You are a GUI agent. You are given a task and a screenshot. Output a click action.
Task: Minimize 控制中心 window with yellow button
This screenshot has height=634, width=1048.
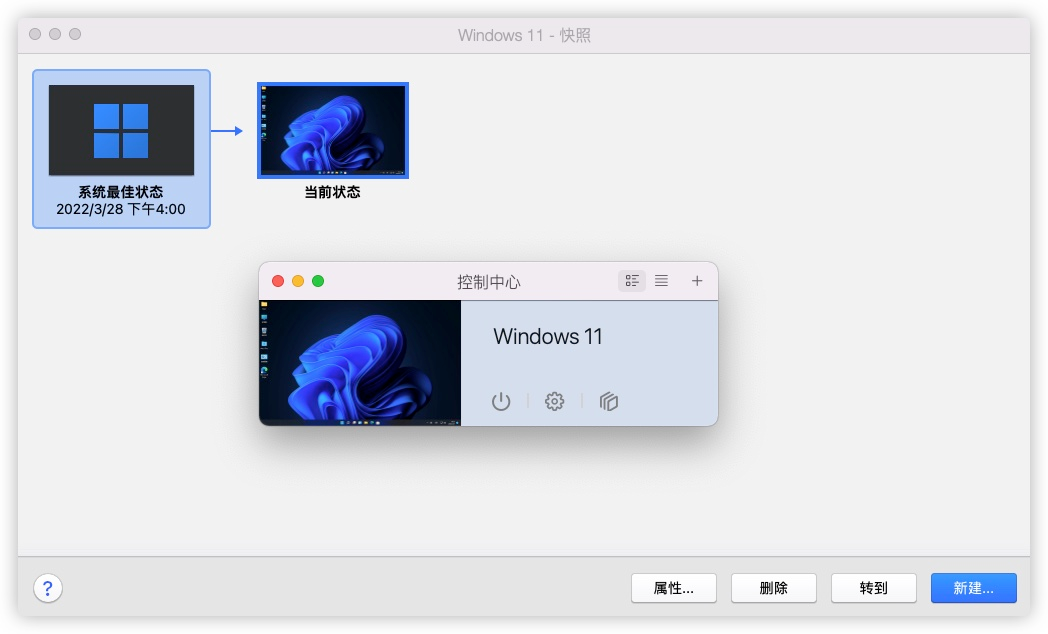[298, 281]
